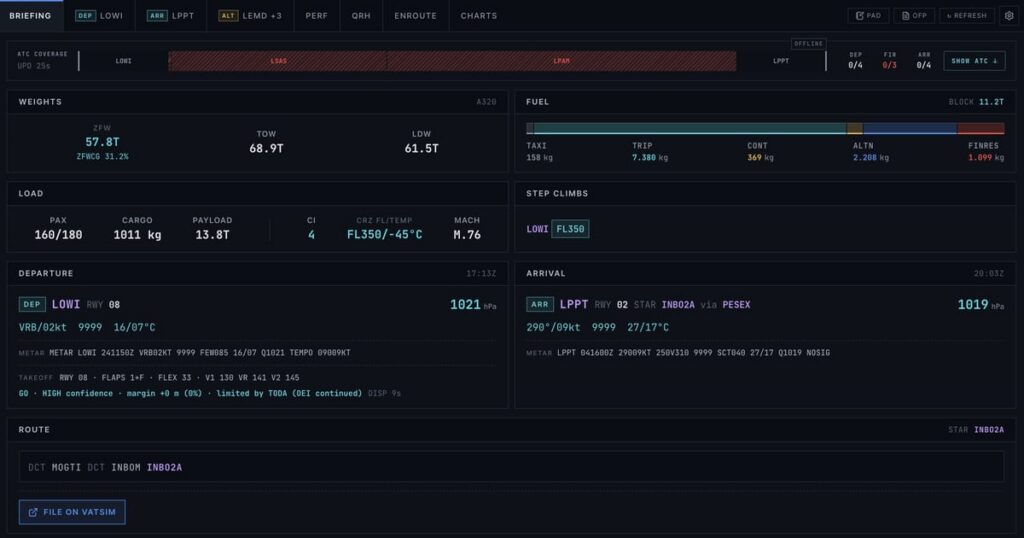Click the PAYLOAD 13.8T value
The height and width of the screenshot is (538, 1024).
pos(212,235)
